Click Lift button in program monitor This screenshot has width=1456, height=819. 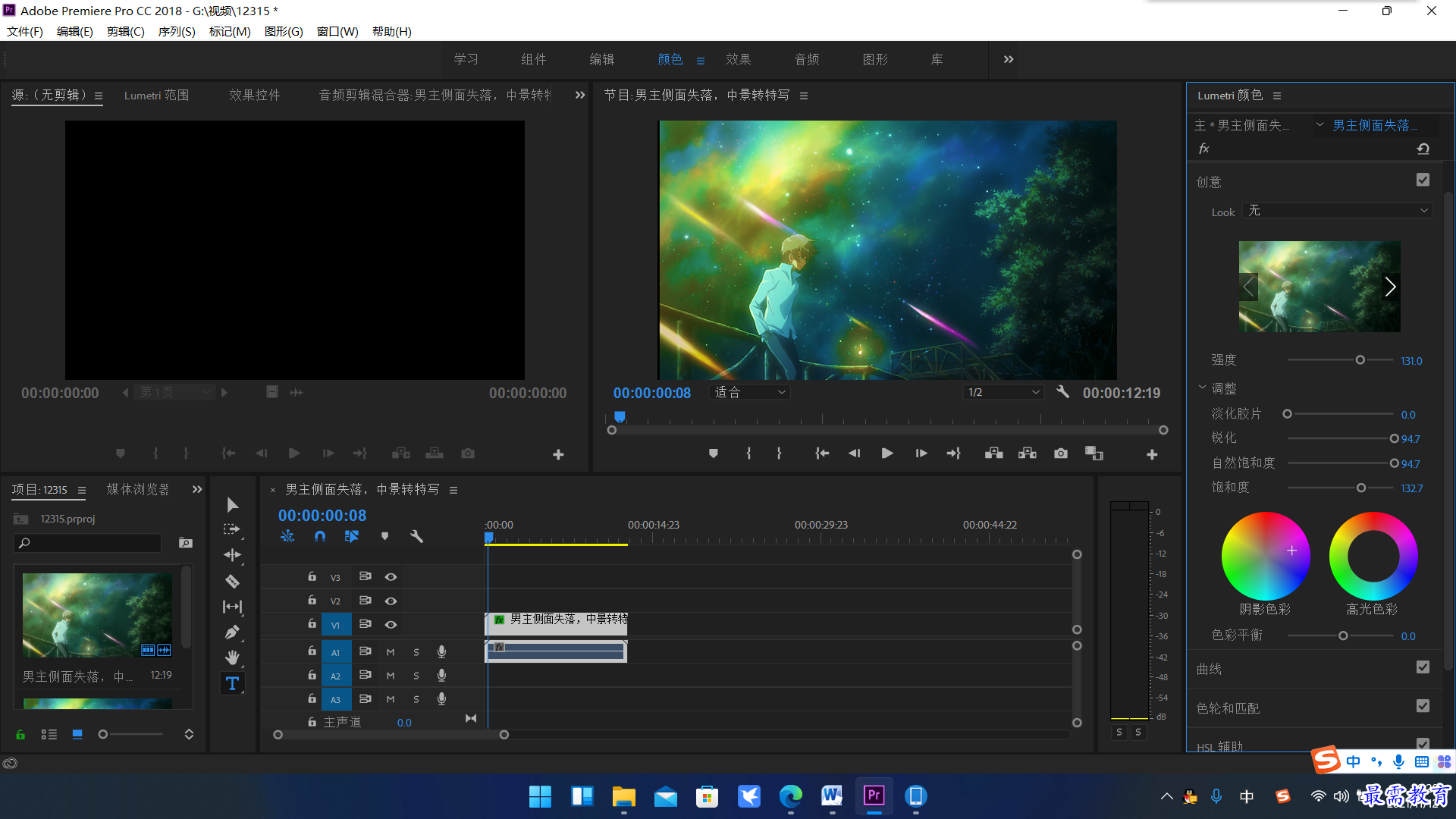tap(994, 453)
